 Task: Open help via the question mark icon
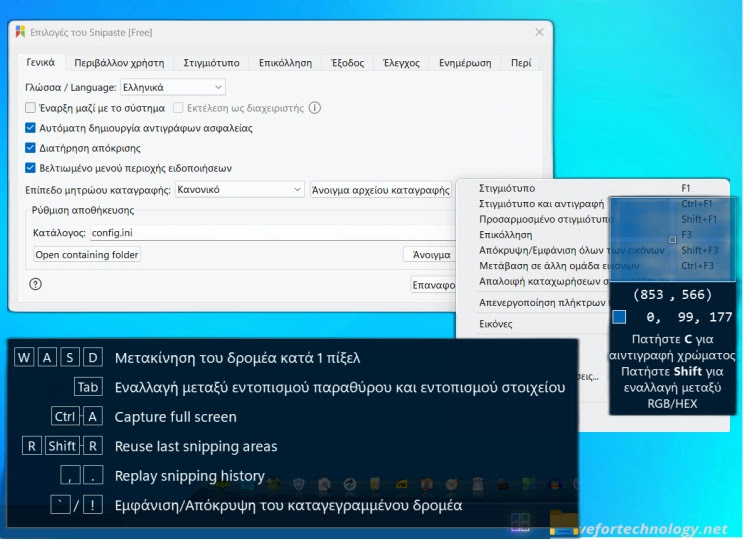(x=36, y=284)
